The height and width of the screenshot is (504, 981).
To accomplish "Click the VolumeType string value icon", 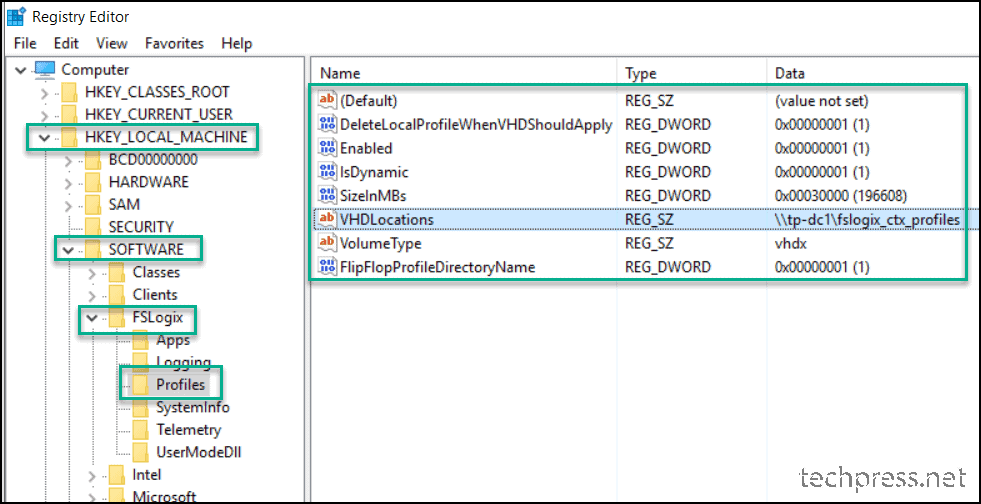I will click(x=327, y=243).
